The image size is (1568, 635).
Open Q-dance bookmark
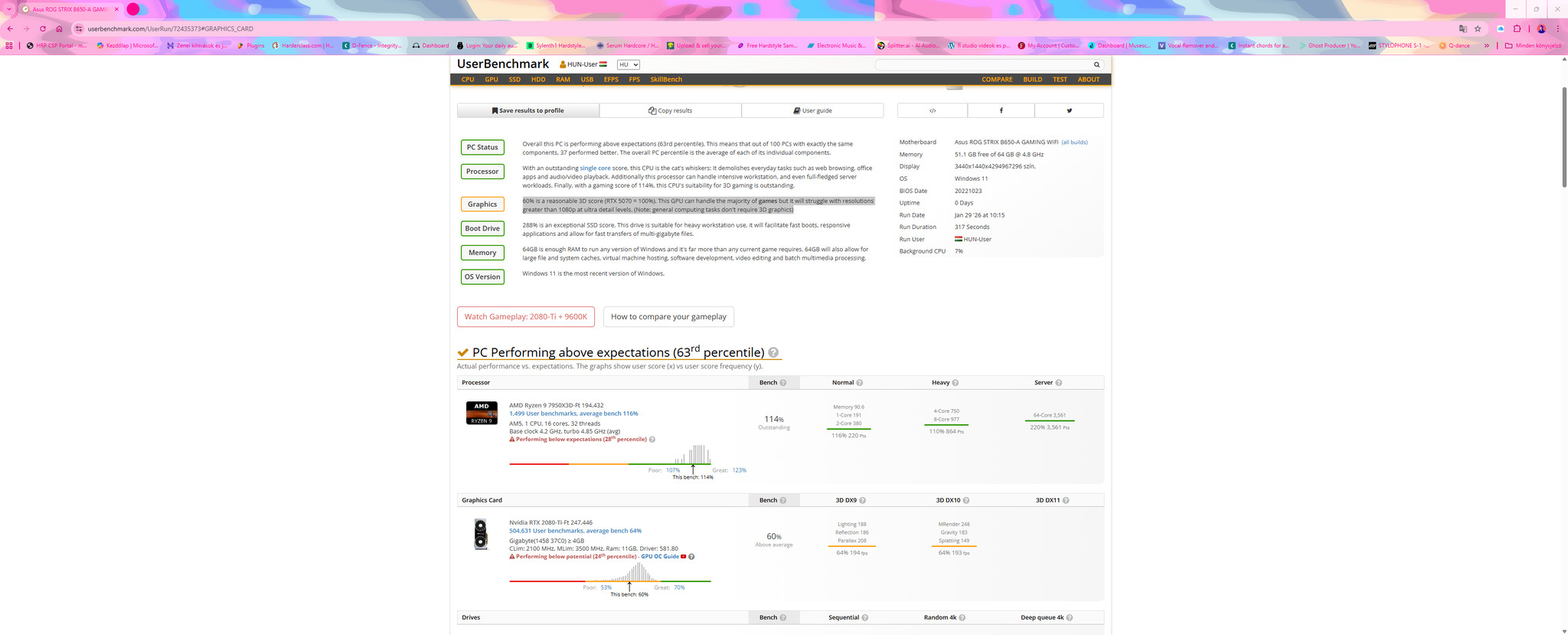pyautogui.click(x=1454, y=45)
